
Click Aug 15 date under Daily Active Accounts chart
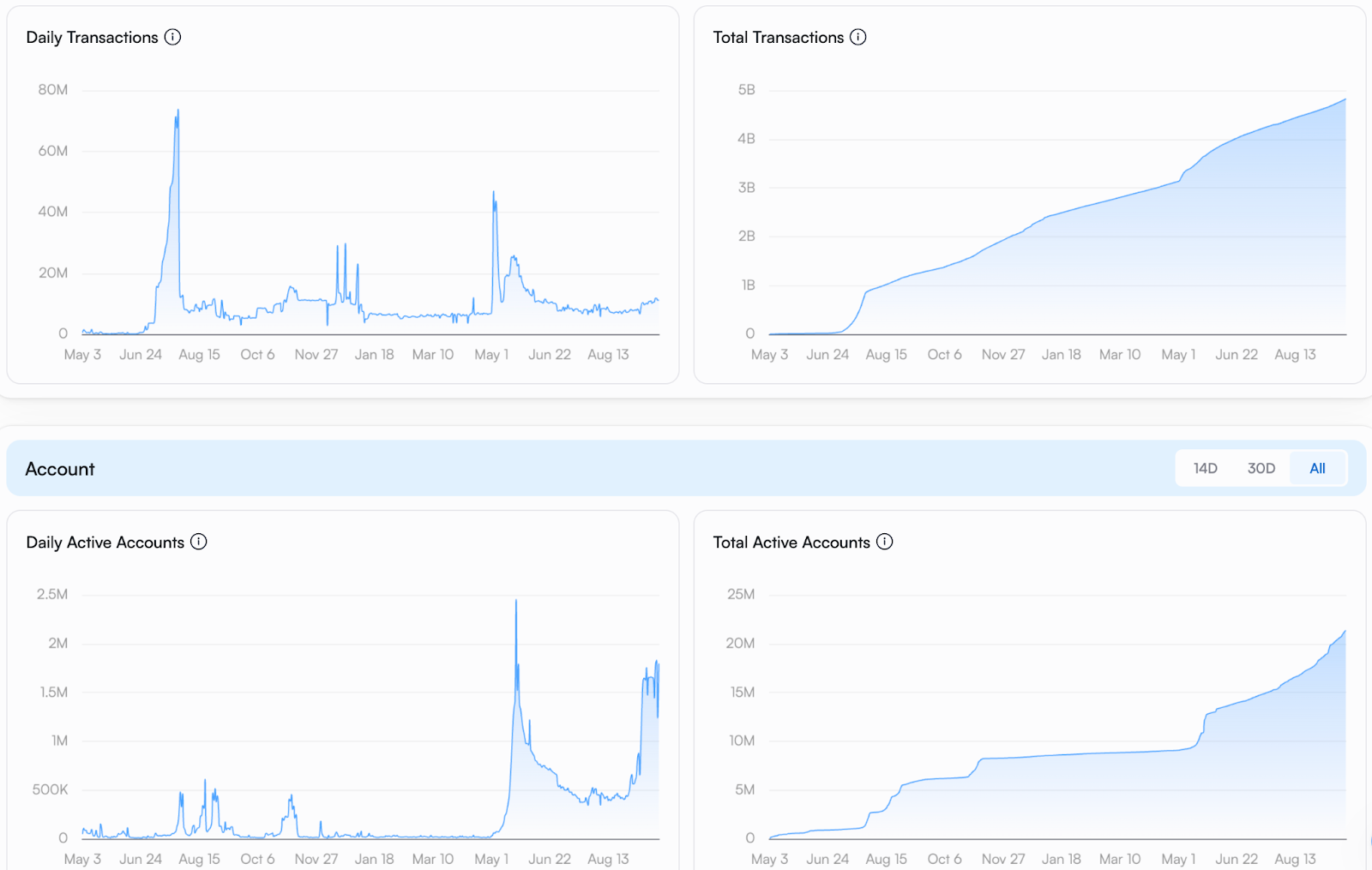[199, 860]
